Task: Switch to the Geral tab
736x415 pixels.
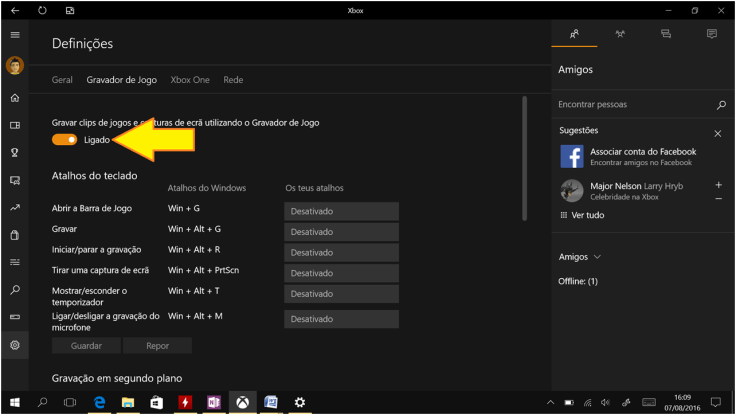Action: tap(62, 79)
